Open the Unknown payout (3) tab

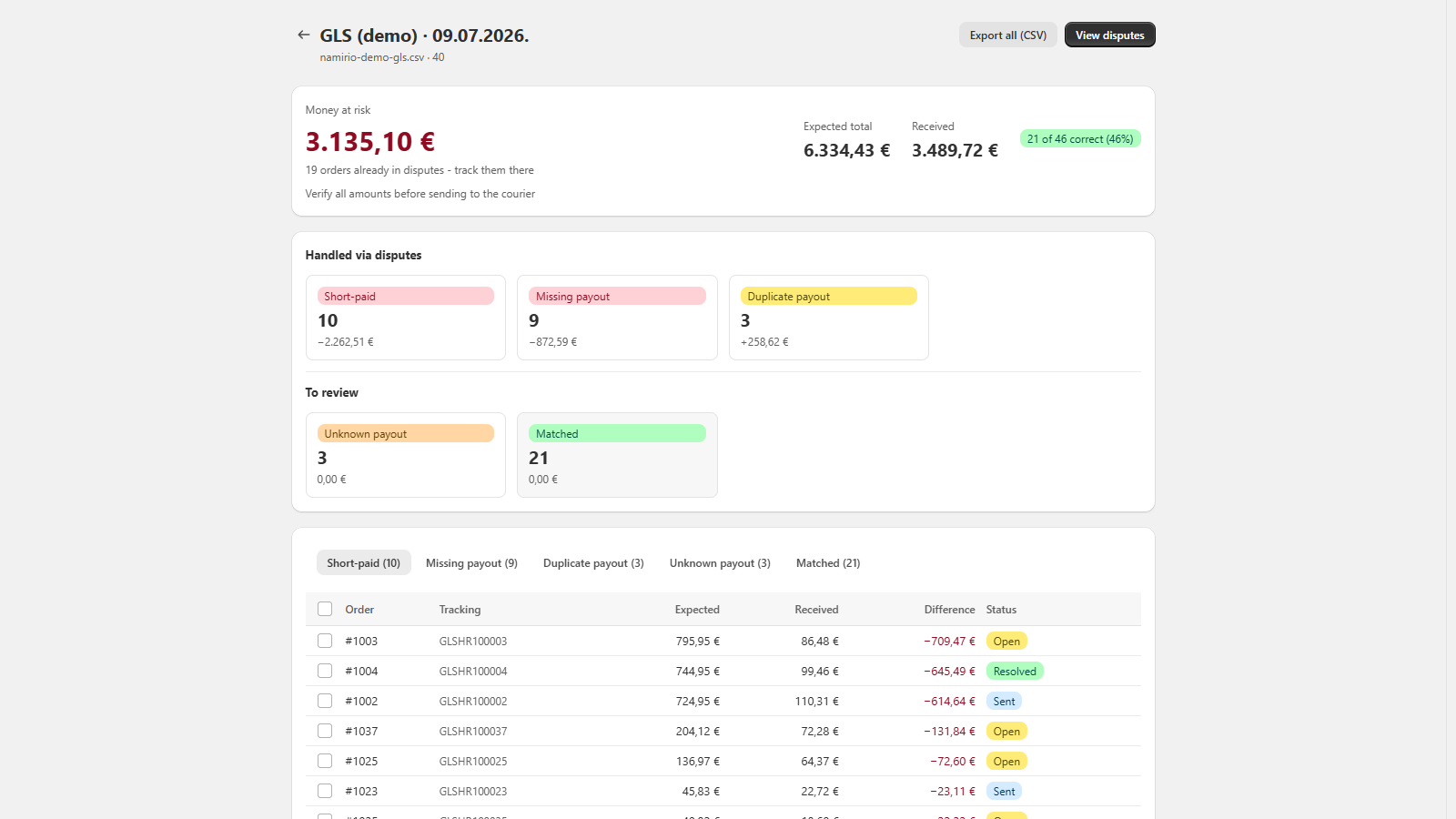coord(720,563)
